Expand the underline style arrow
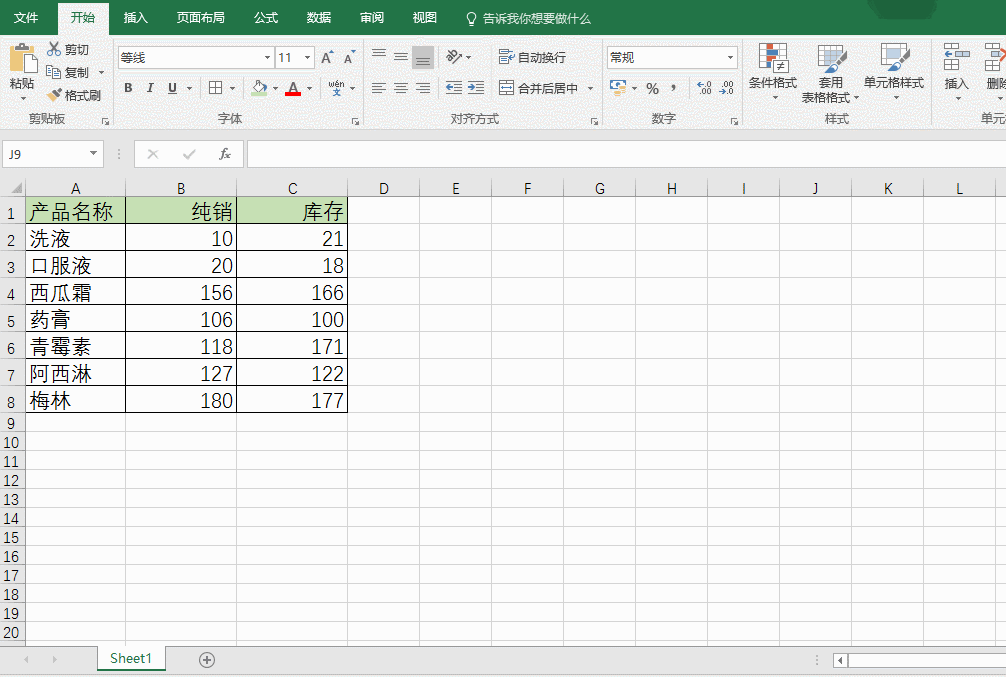1006x677 pixels. (189, 89)
